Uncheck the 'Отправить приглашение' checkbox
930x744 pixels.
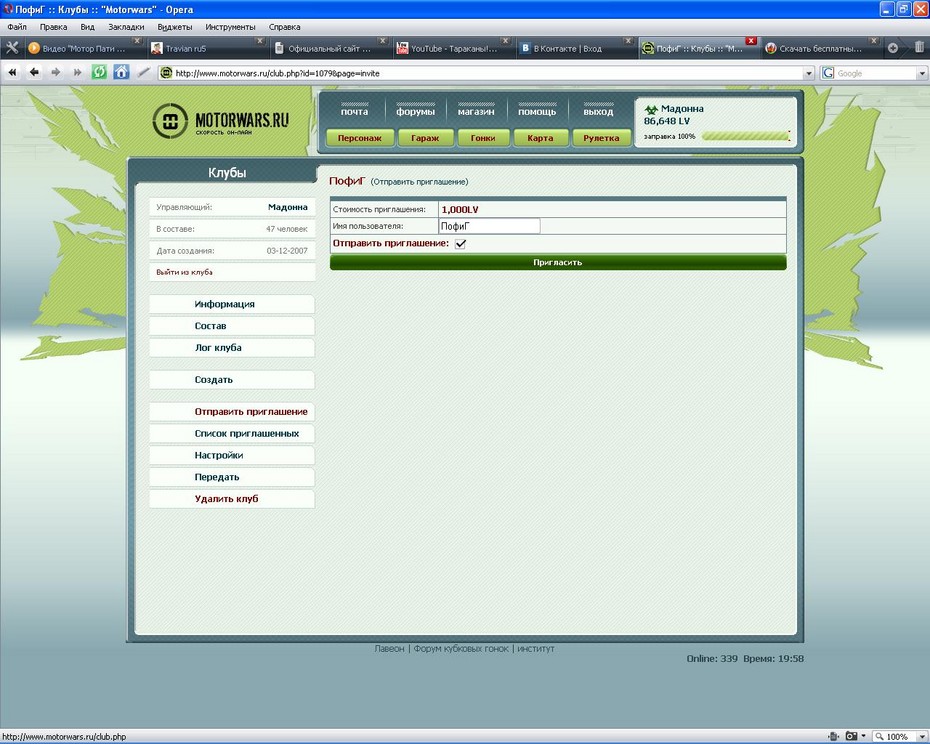coord(461,243)
